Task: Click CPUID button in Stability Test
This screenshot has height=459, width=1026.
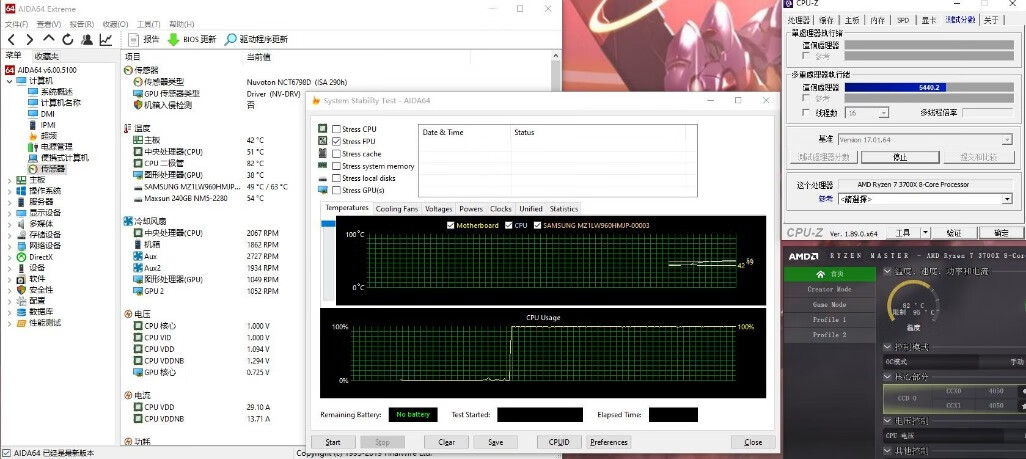Action: (x=559, y=442)
